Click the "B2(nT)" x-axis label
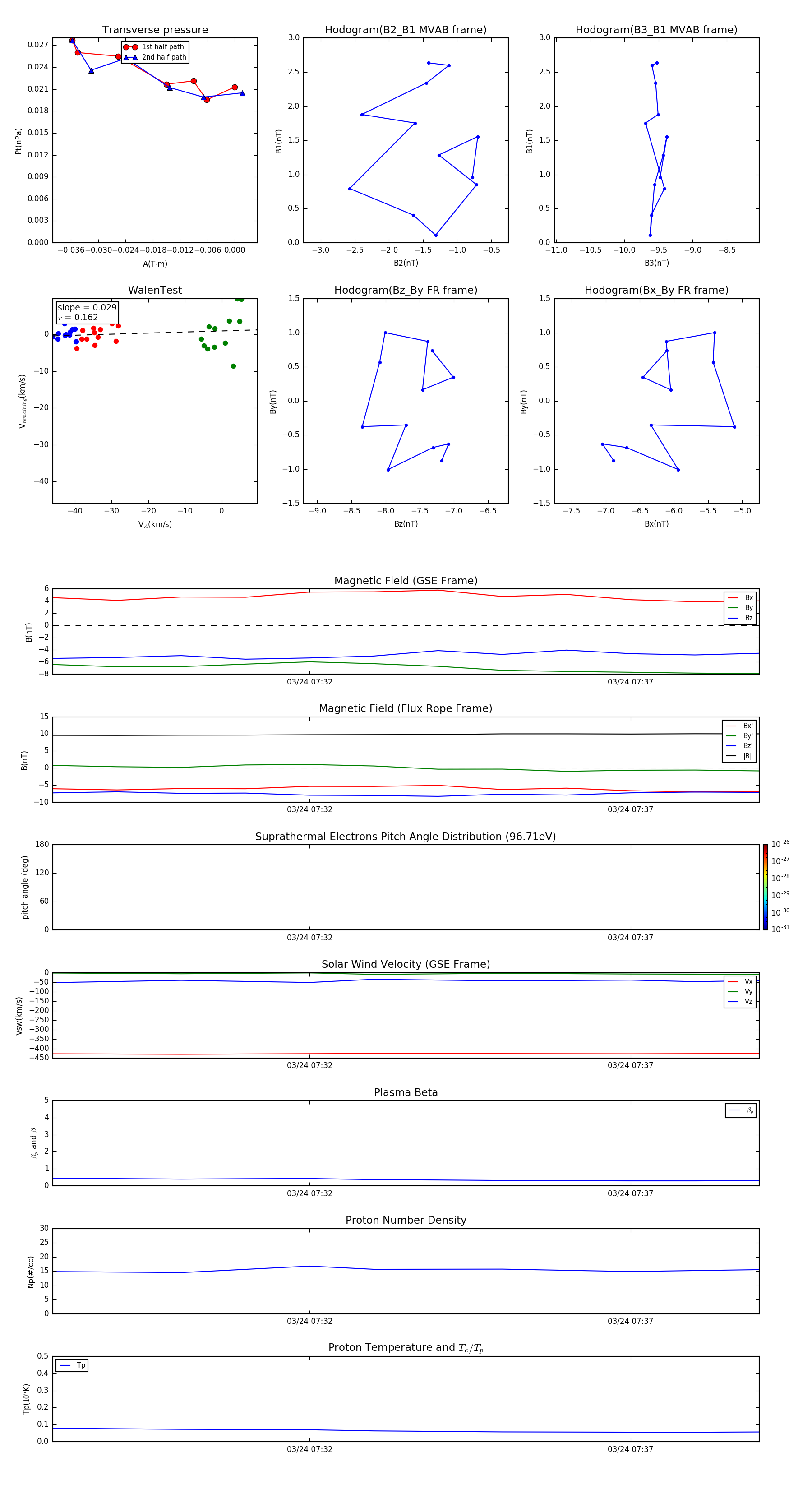 pos(406,263)
